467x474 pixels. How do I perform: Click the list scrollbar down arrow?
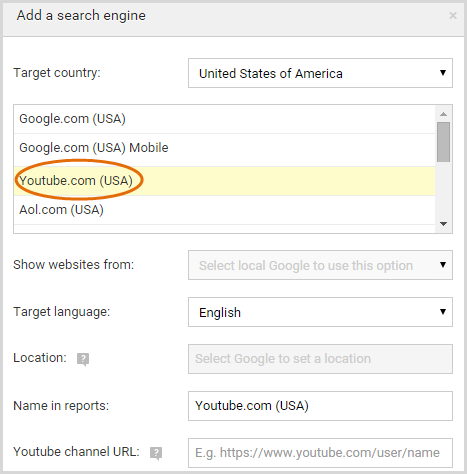(443, 224)
